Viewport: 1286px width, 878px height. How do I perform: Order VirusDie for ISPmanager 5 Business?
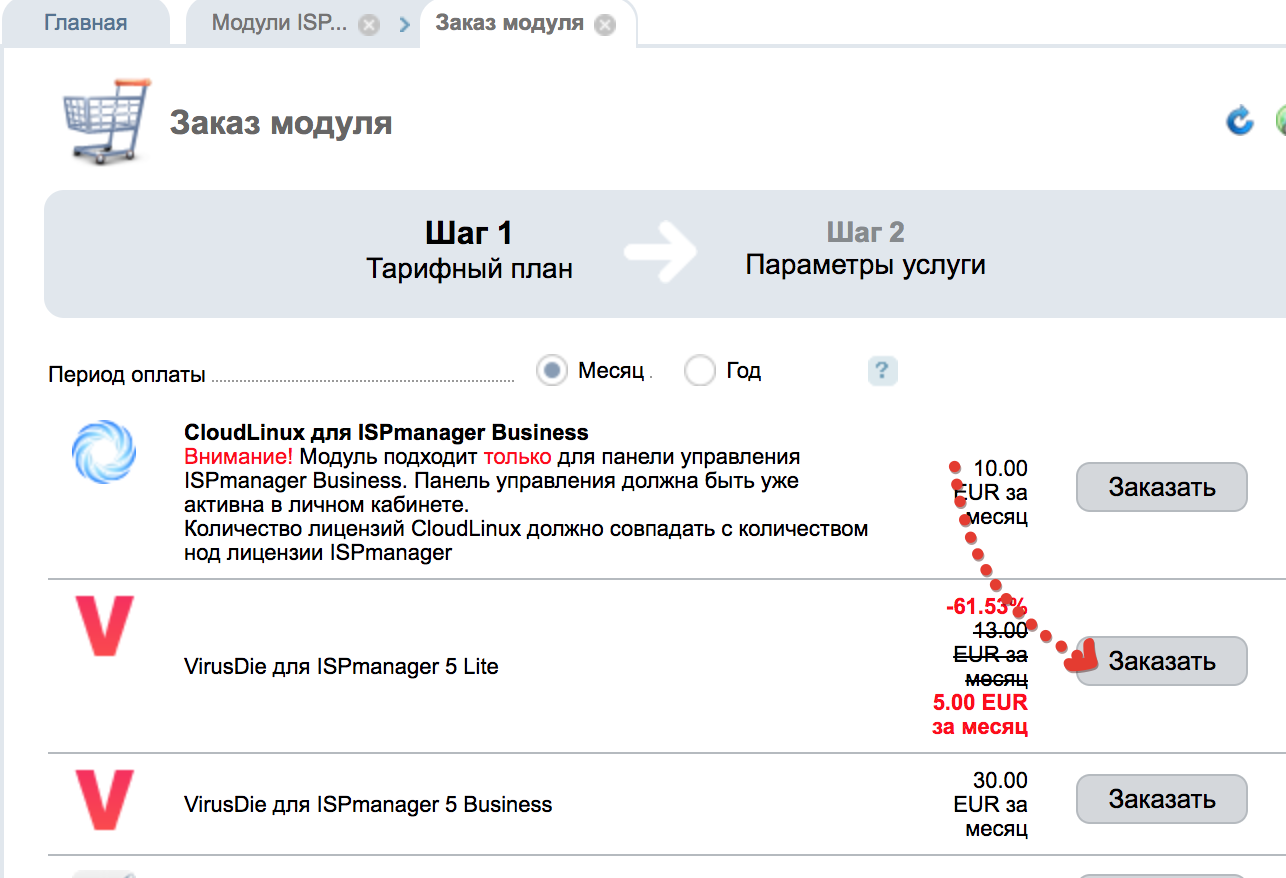(x=1161, y=799)
